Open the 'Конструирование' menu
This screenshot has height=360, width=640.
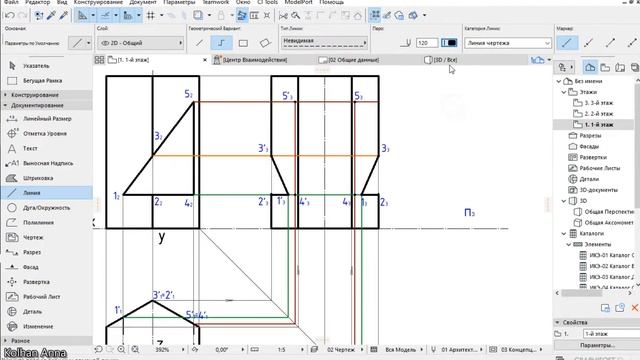tap(98, 2)
